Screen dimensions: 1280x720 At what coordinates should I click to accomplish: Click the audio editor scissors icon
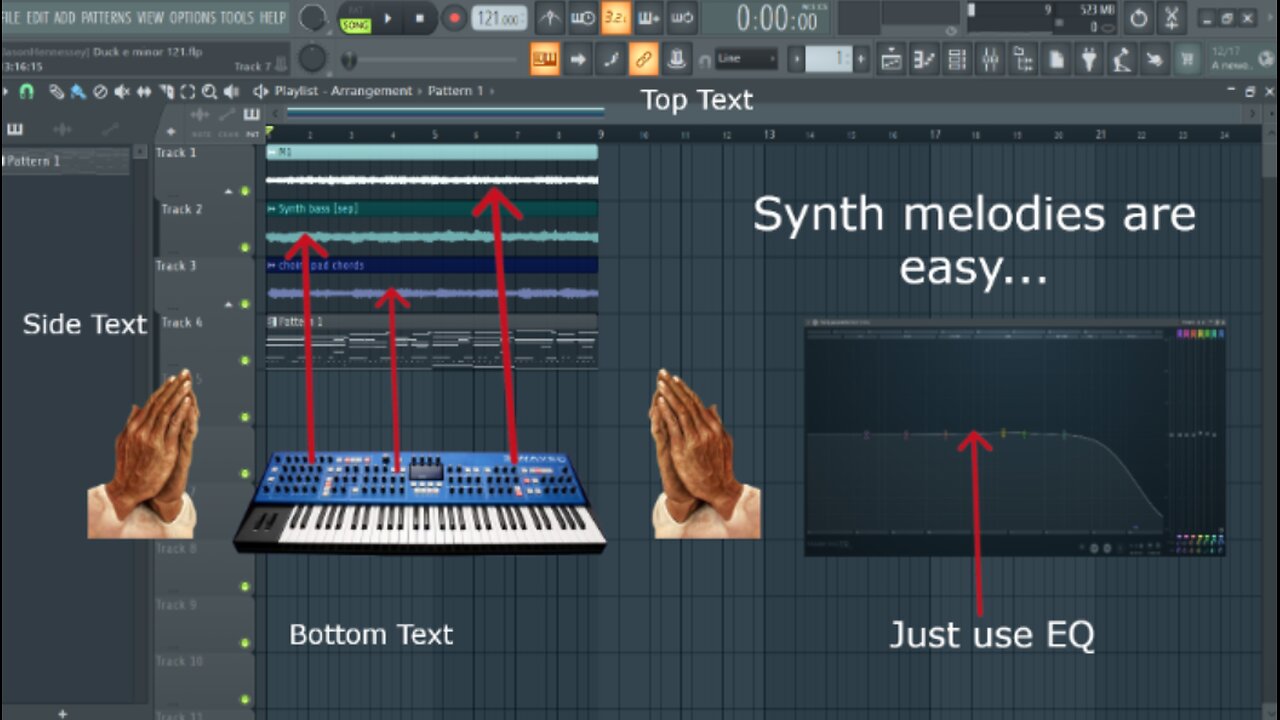tap(1172, 18)
